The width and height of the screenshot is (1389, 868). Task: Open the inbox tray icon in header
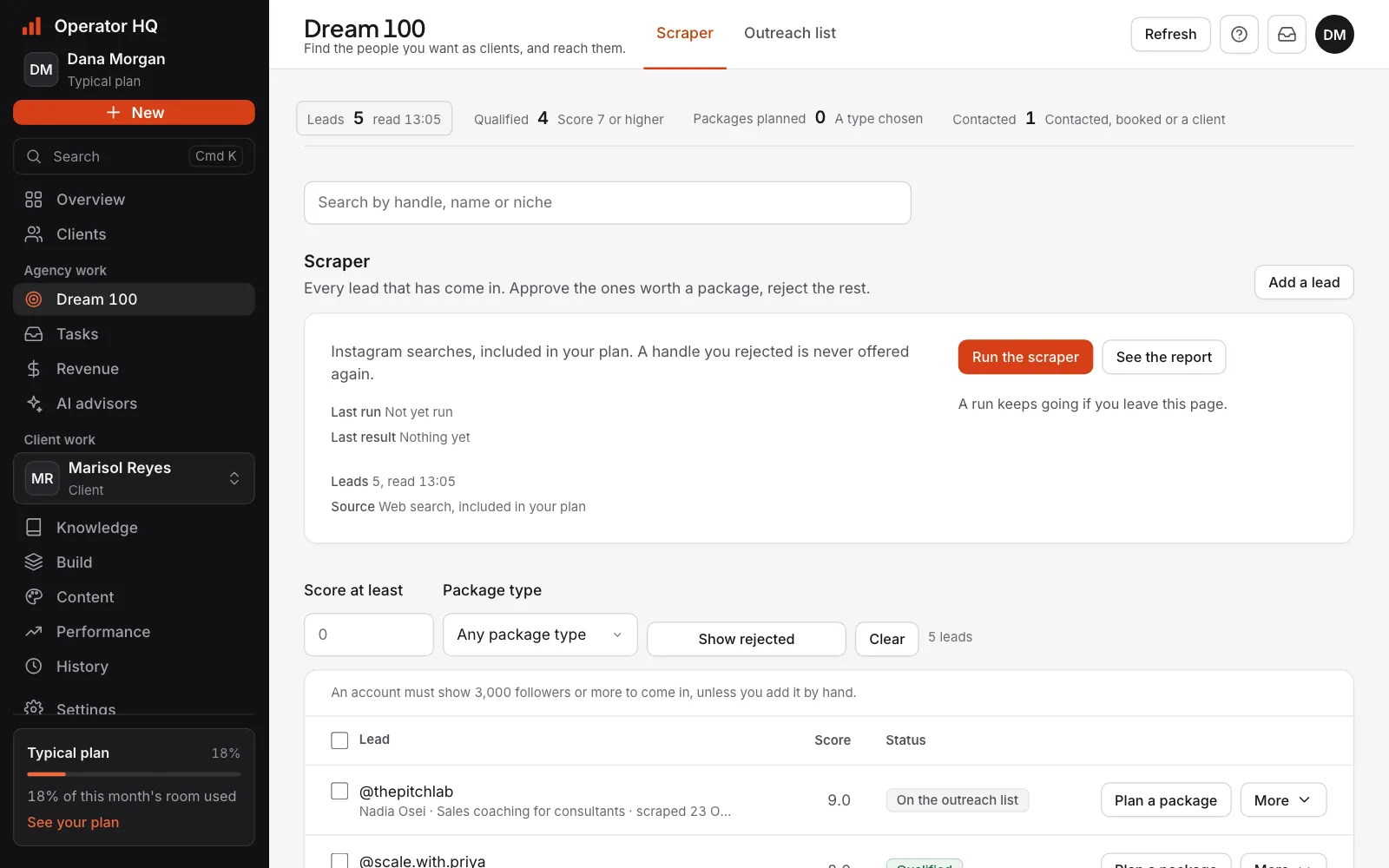click(1287, 35)
